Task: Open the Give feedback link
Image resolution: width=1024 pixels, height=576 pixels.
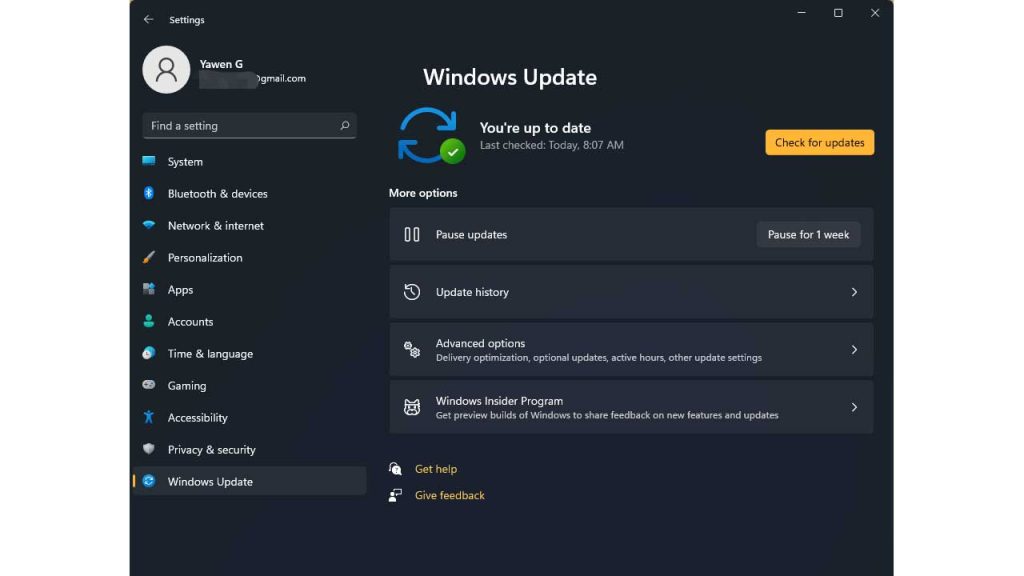Action: pos(449,495)
